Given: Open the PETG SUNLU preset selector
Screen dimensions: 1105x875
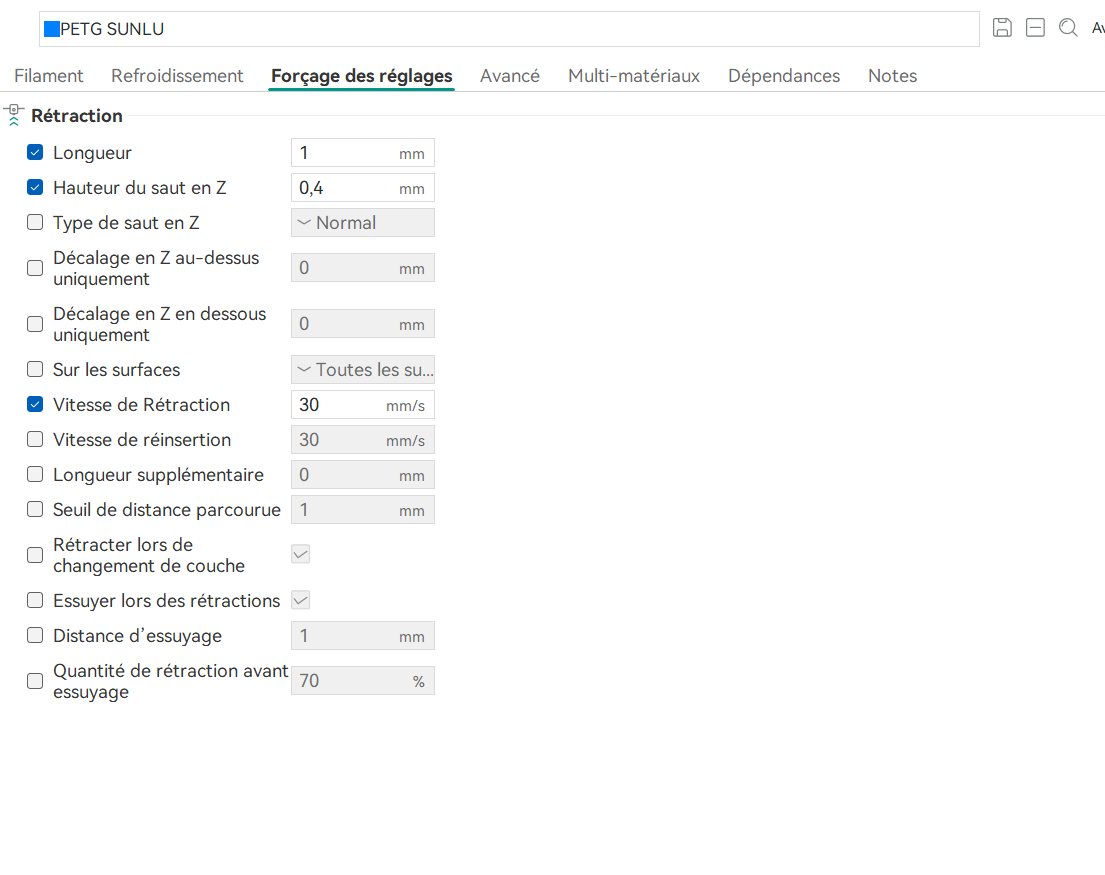Looking at the screenshot, I should [510, 29].
